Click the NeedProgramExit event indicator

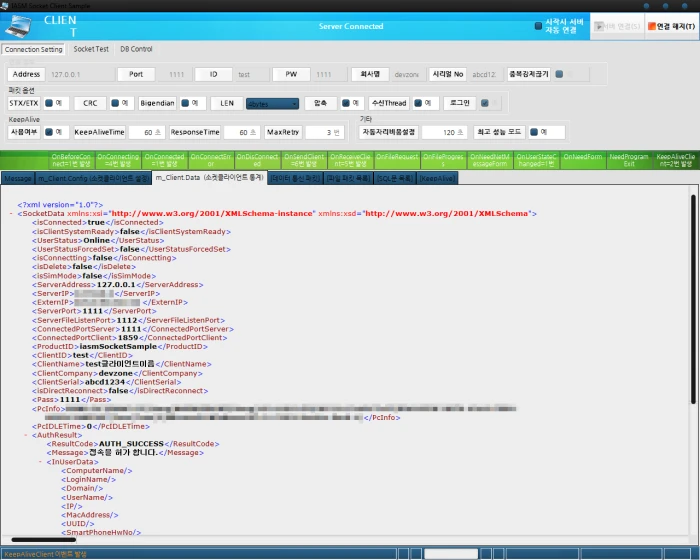[629, 160]
